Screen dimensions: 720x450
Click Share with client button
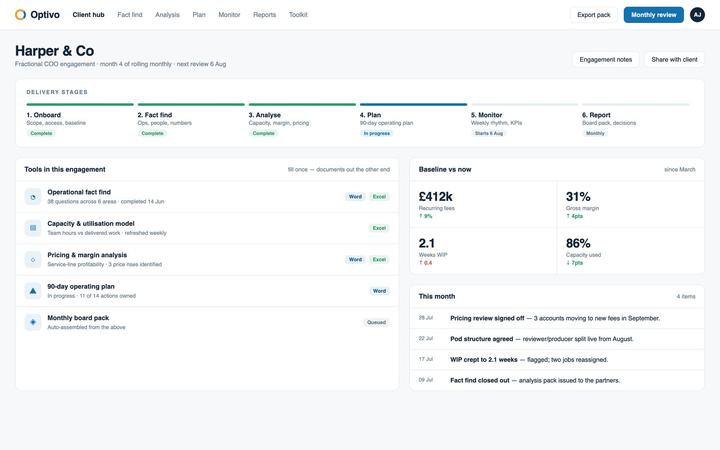[674, 60]
